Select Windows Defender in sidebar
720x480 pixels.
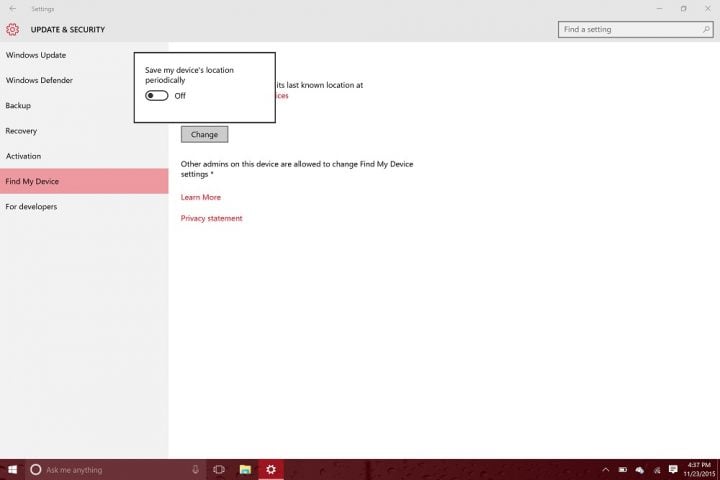(x=84, y=80)
